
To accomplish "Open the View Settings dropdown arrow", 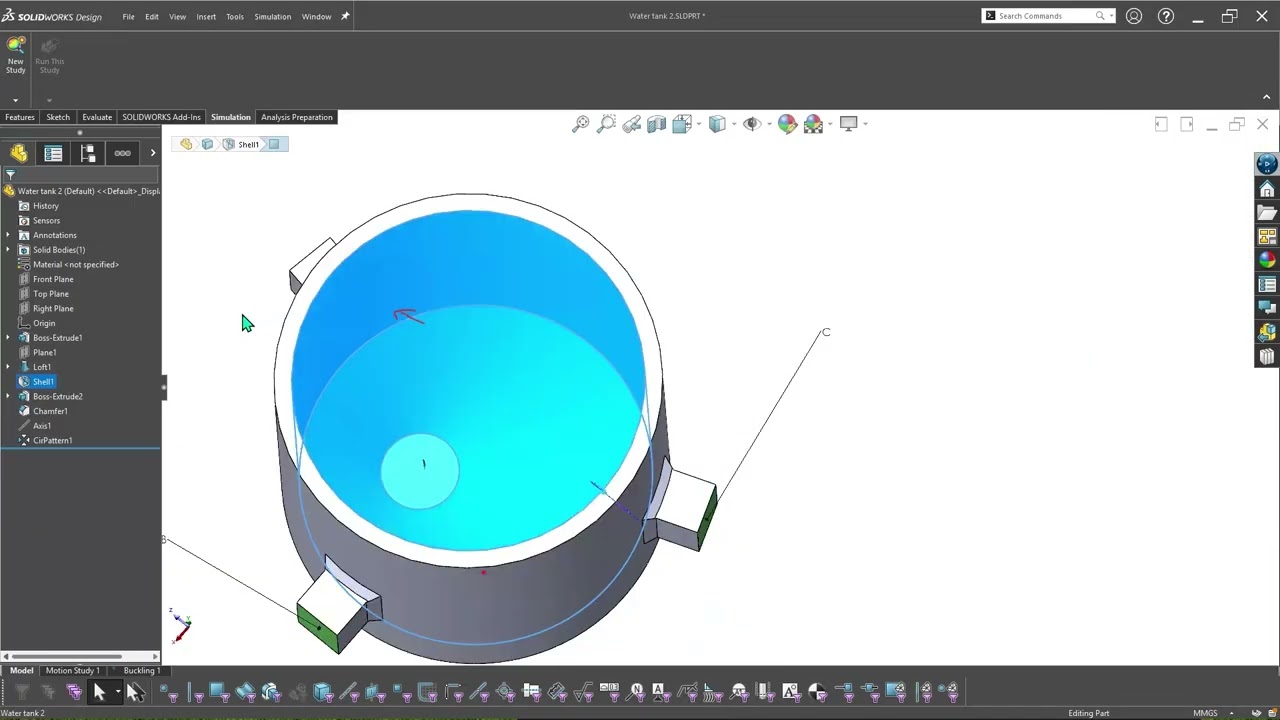I will pos(865,124).
